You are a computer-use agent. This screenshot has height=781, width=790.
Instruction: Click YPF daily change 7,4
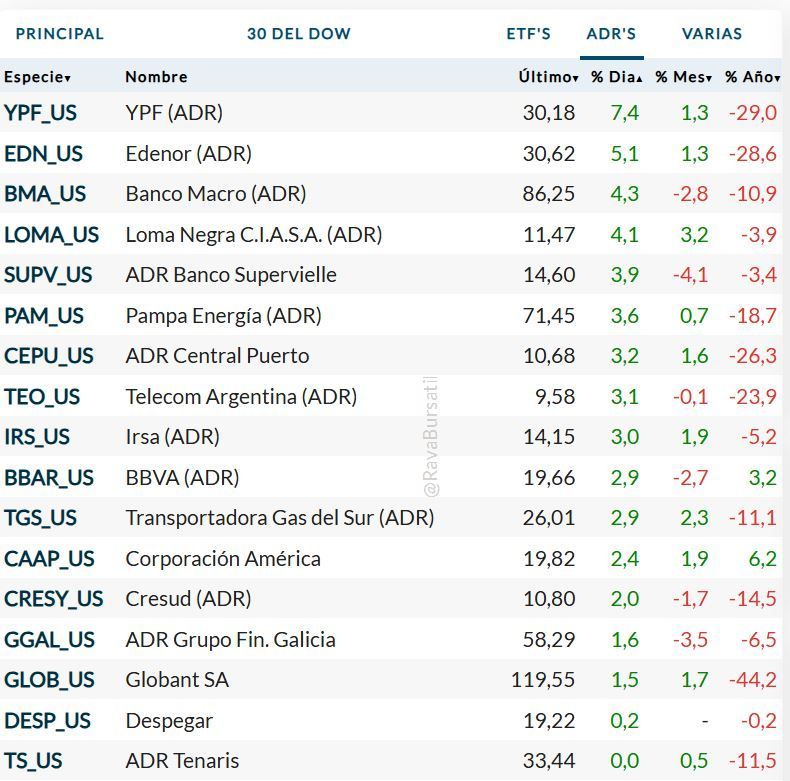pyautogui.click(x=625, y=113)
